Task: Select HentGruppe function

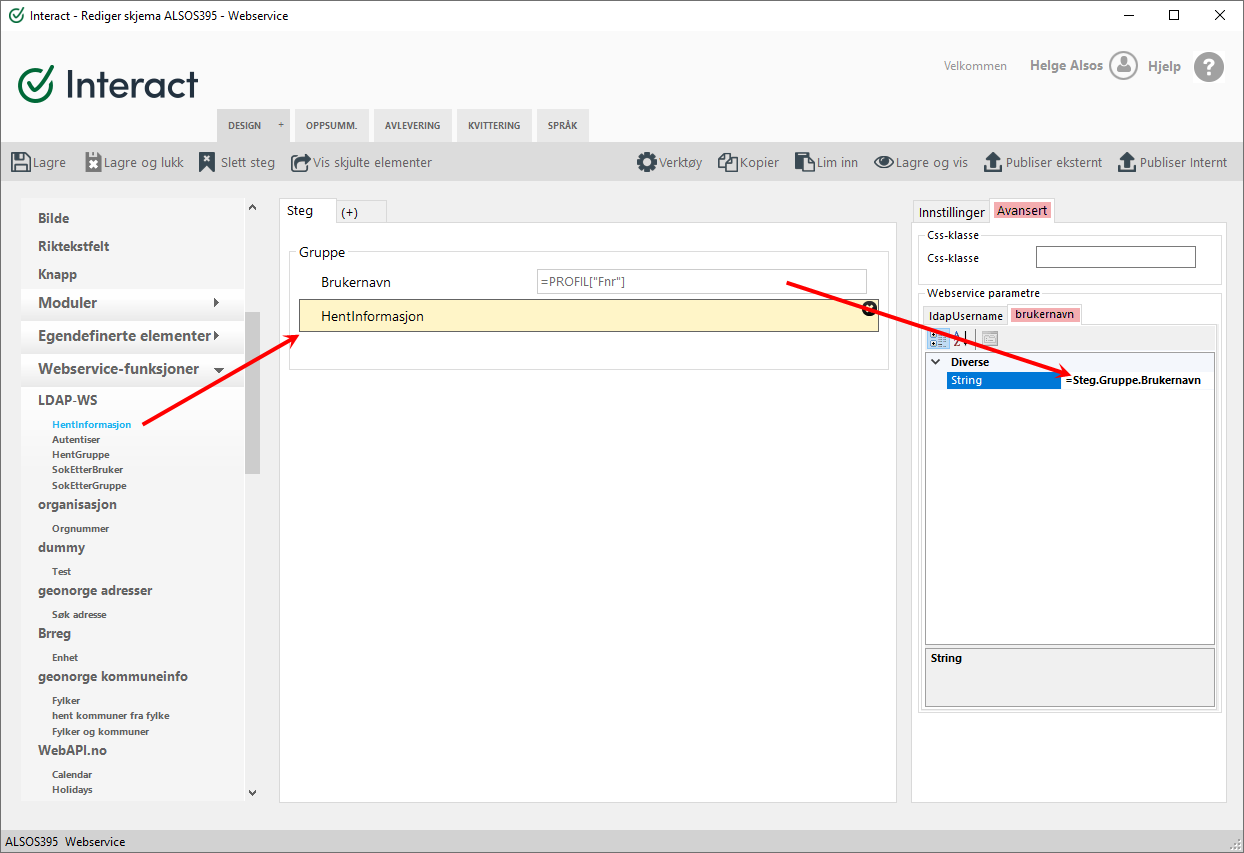Action: [81, 454]
